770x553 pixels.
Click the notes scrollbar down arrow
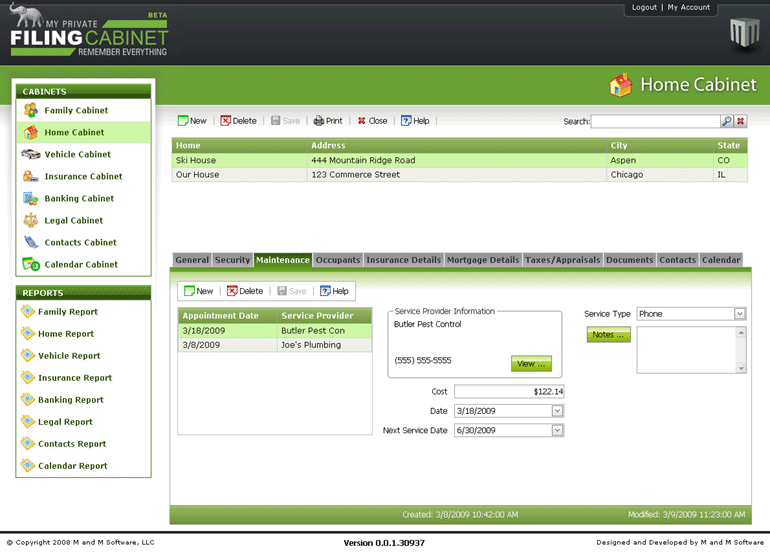[x=741, y=368]
